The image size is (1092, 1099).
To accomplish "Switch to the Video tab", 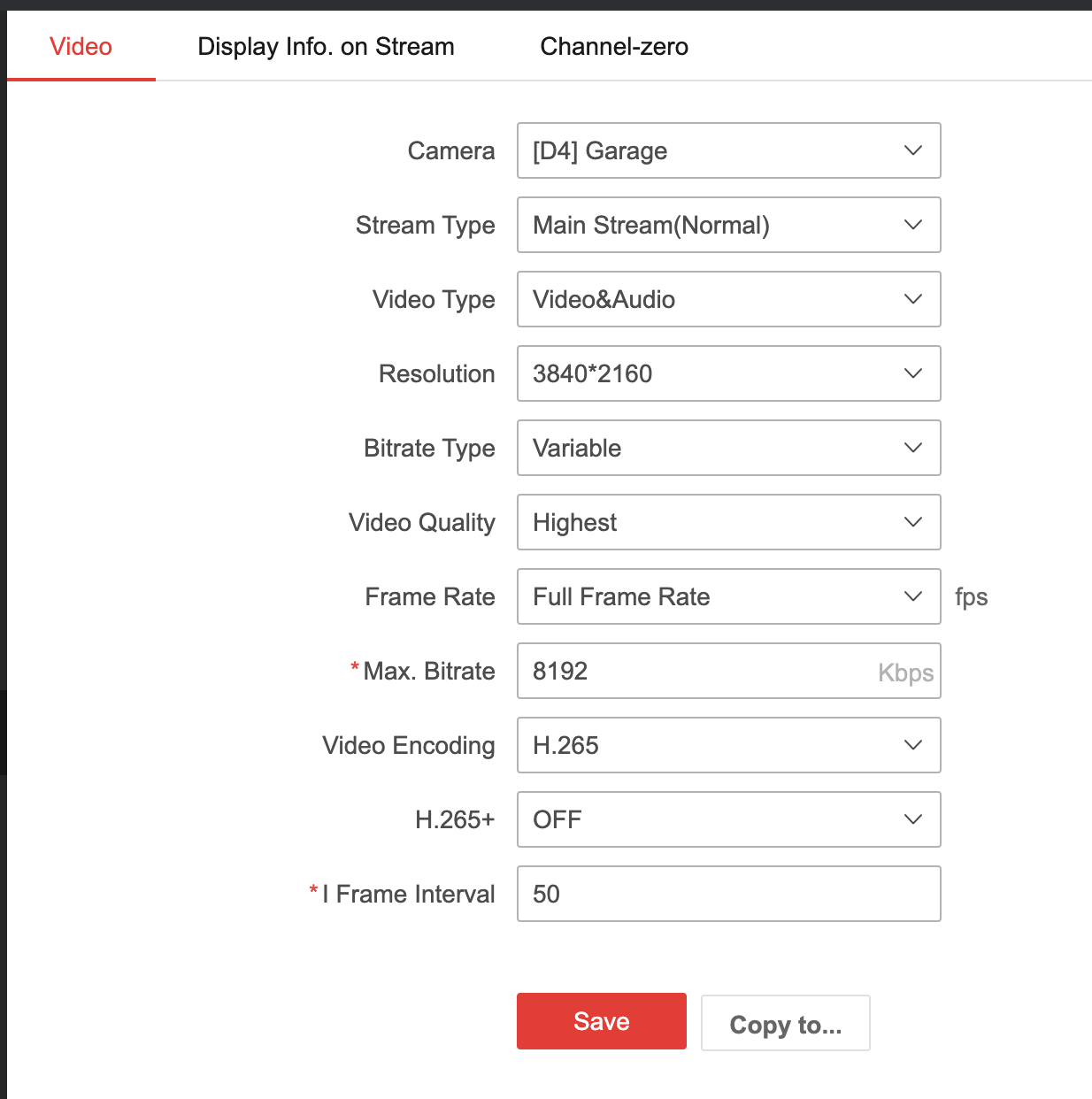I will [81, 47].
